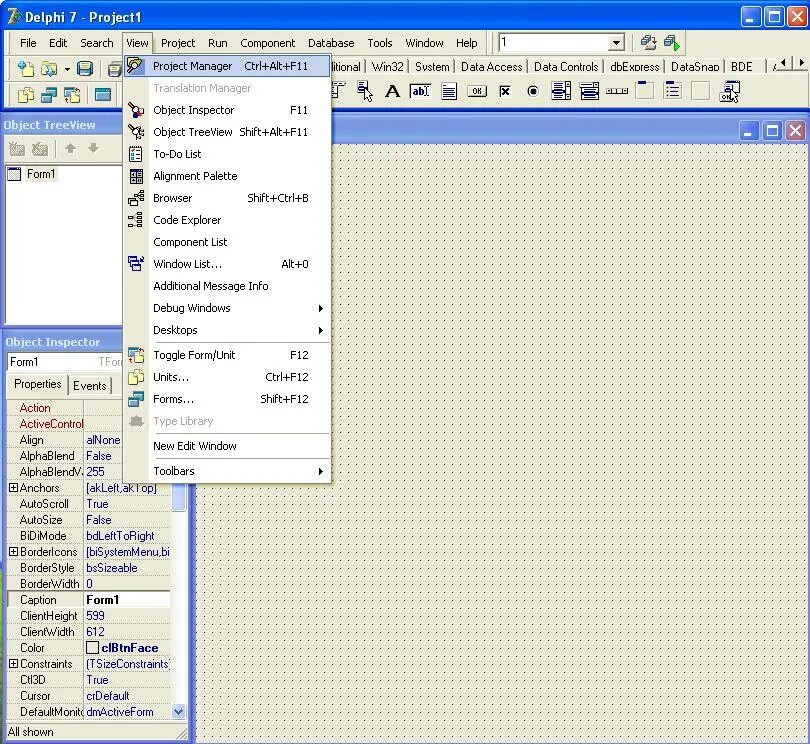Select the CheckBox component icon

505,91
